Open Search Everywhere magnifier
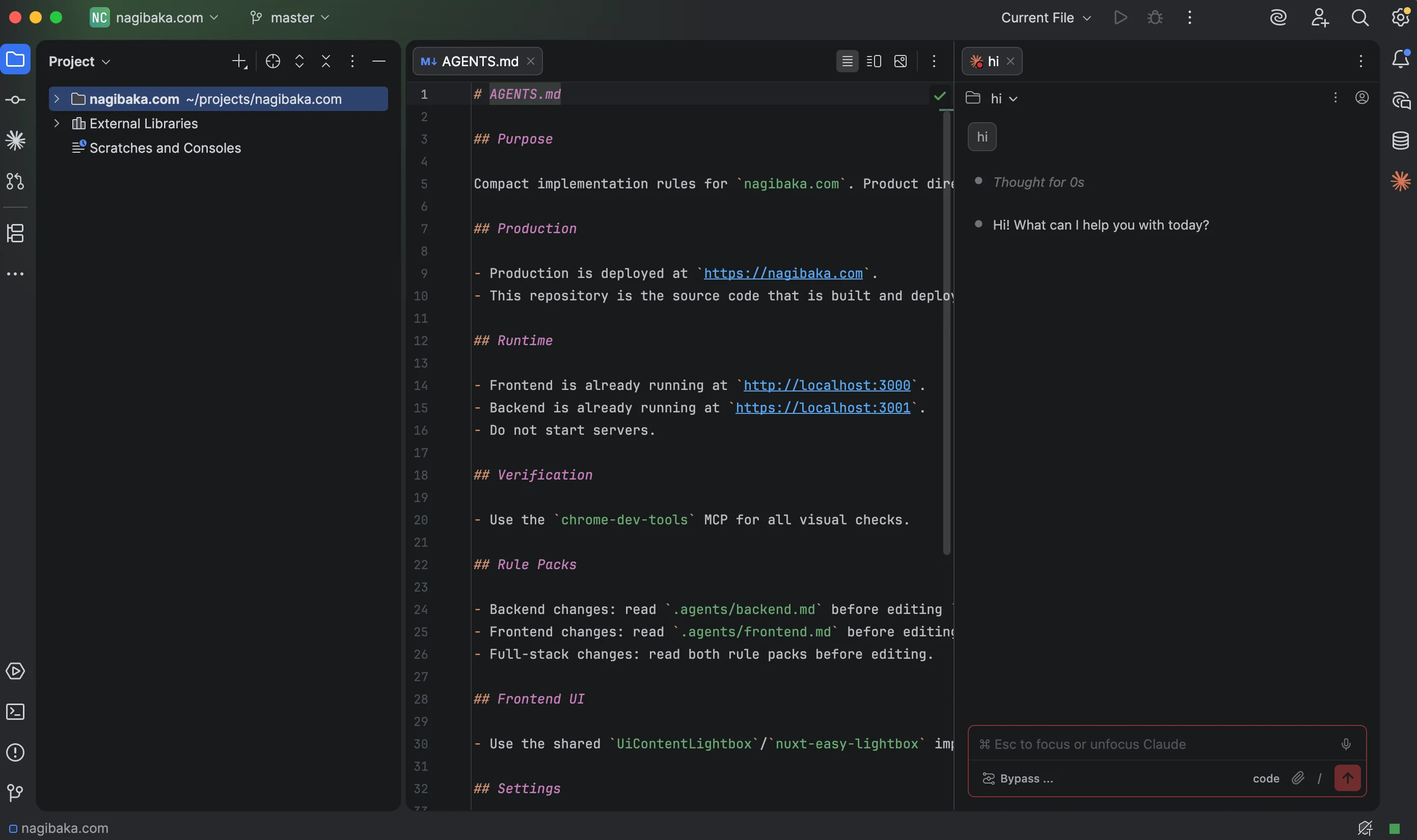 pyautogui.click(x=1360, y=17)
